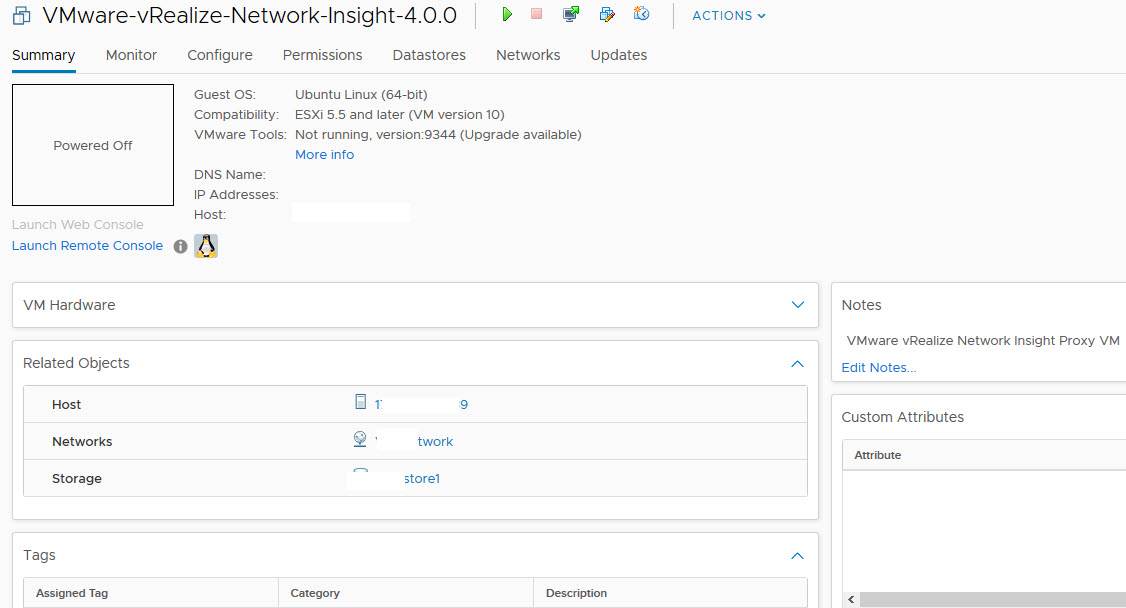The height and width of the screenshot is (608, 1126).
Task: Open the Configure tab
Action: coord(220,55)
